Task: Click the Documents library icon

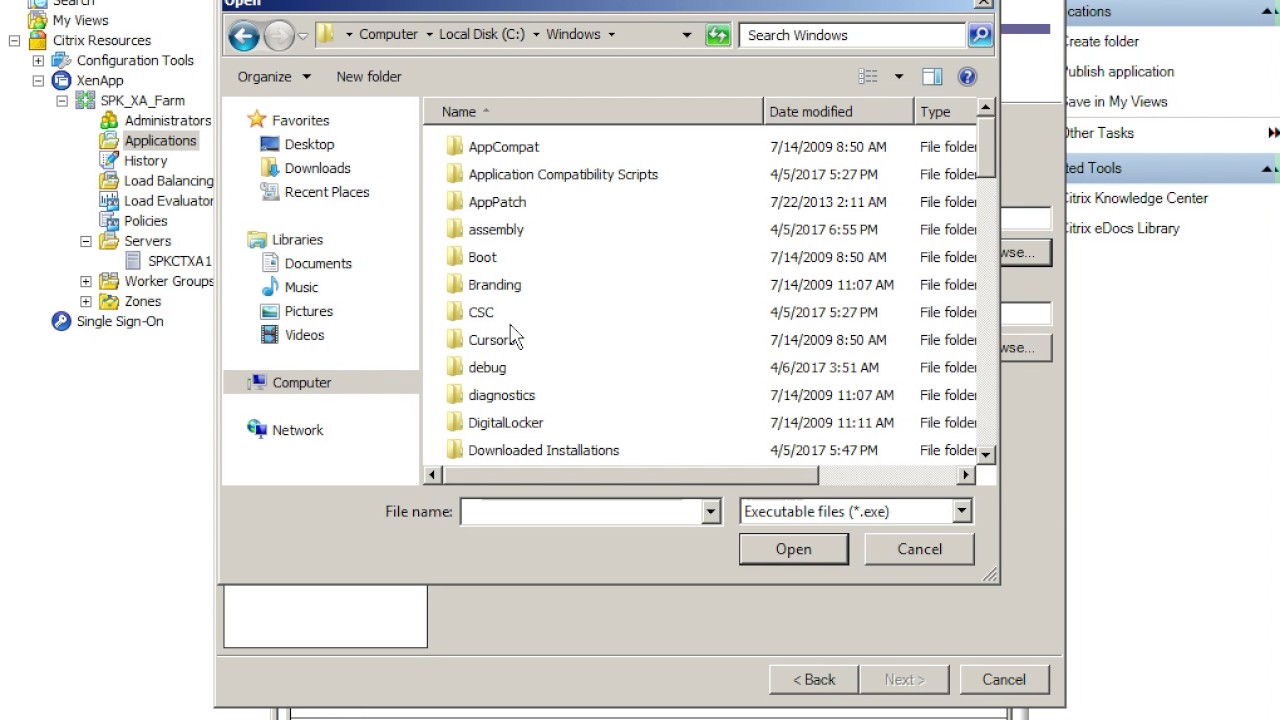Action: click(269, 263)
